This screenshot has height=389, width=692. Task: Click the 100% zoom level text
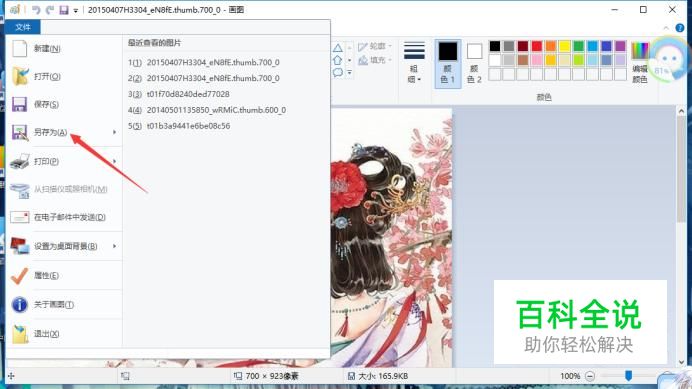point(570,376)
